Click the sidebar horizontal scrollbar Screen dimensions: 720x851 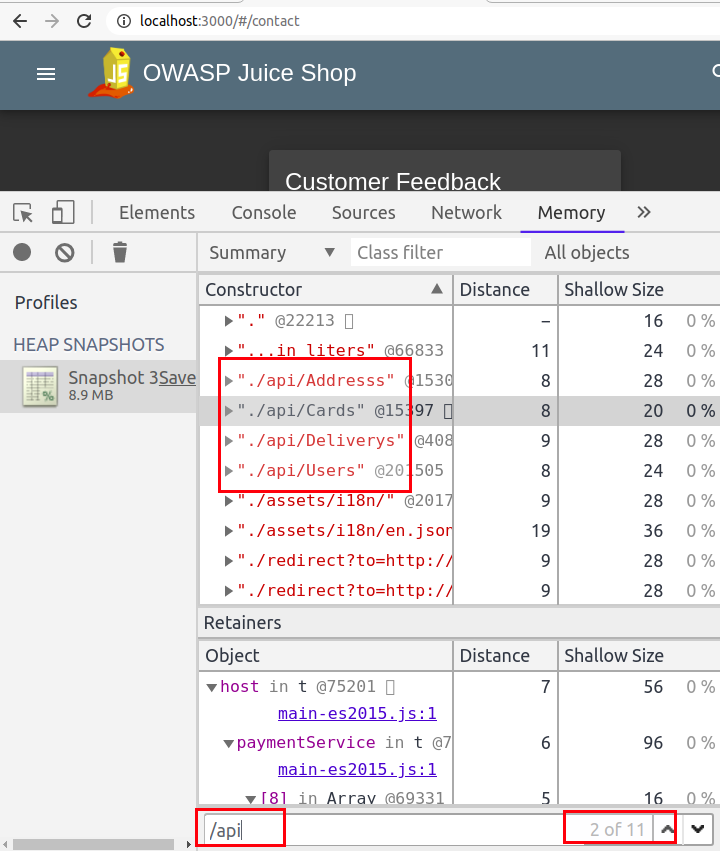(93, 844)
